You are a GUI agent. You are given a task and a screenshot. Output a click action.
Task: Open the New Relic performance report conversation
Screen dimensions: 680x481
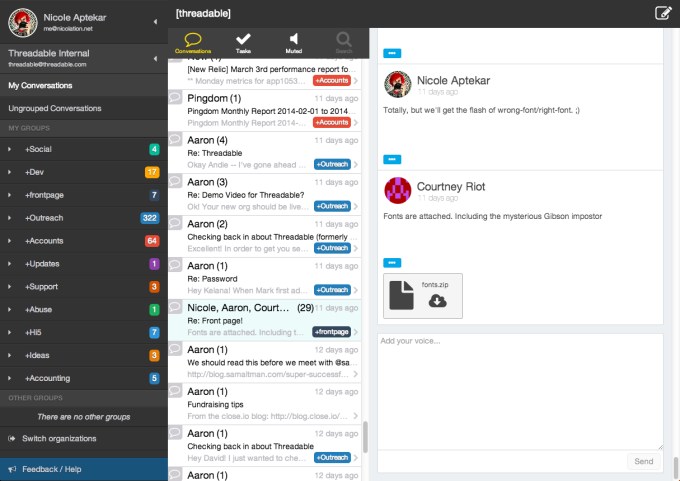[x=265, y=74]
